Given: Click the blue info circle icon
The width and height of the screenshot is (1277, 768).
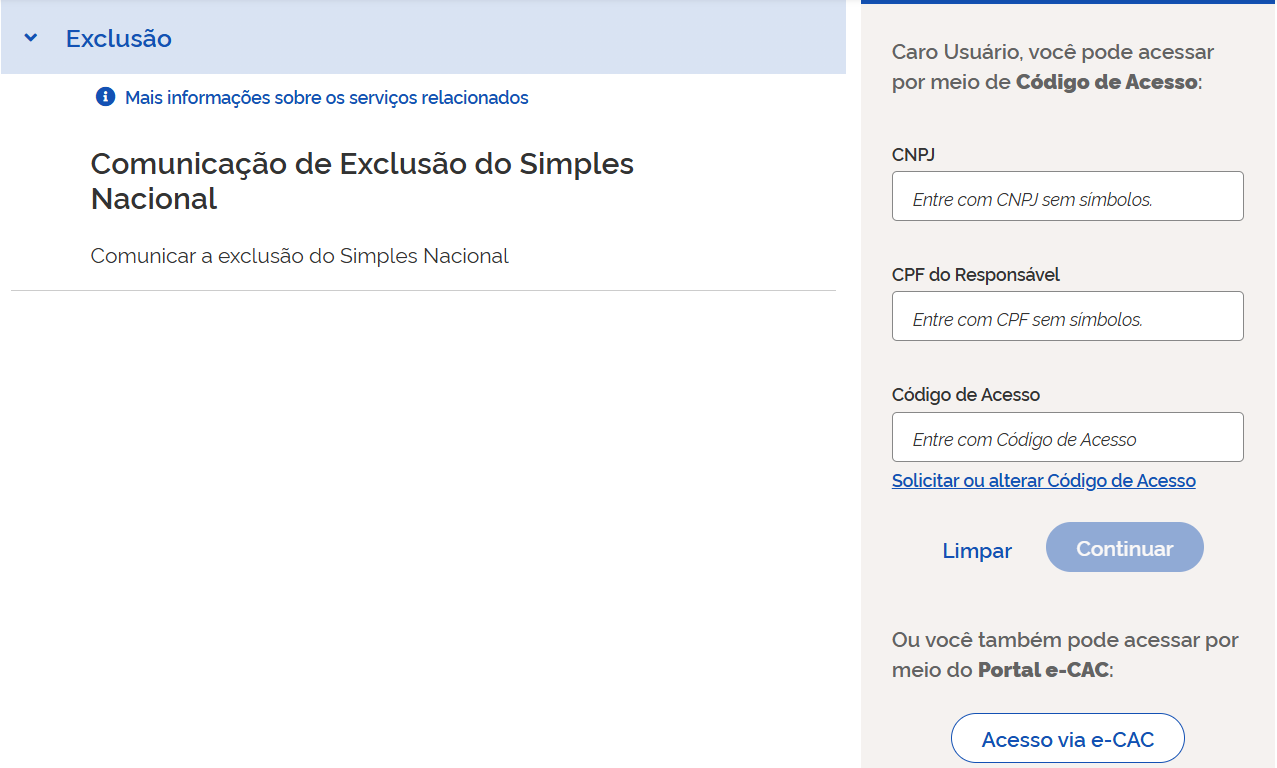Looking at the screenshot, I should click(105, 97).
